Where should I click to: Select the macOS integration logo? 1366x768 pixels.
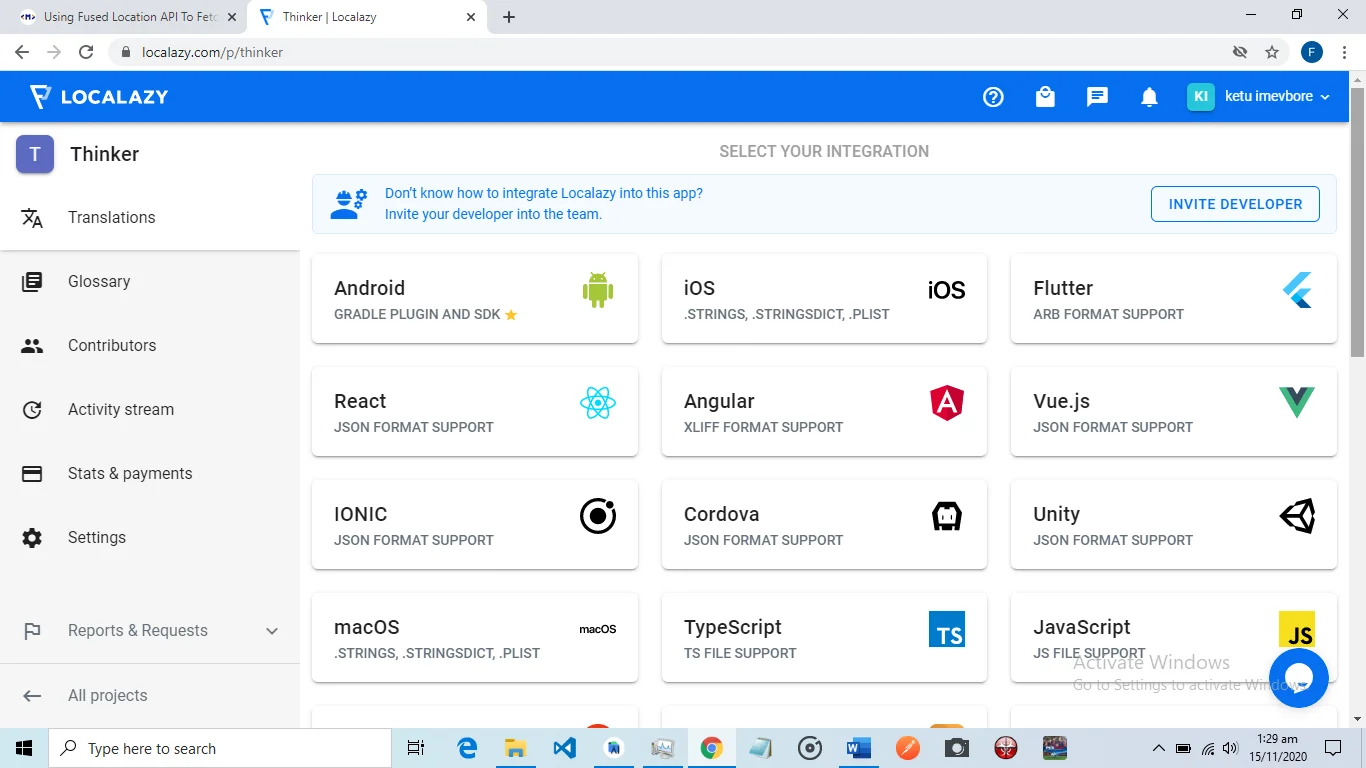598,629
